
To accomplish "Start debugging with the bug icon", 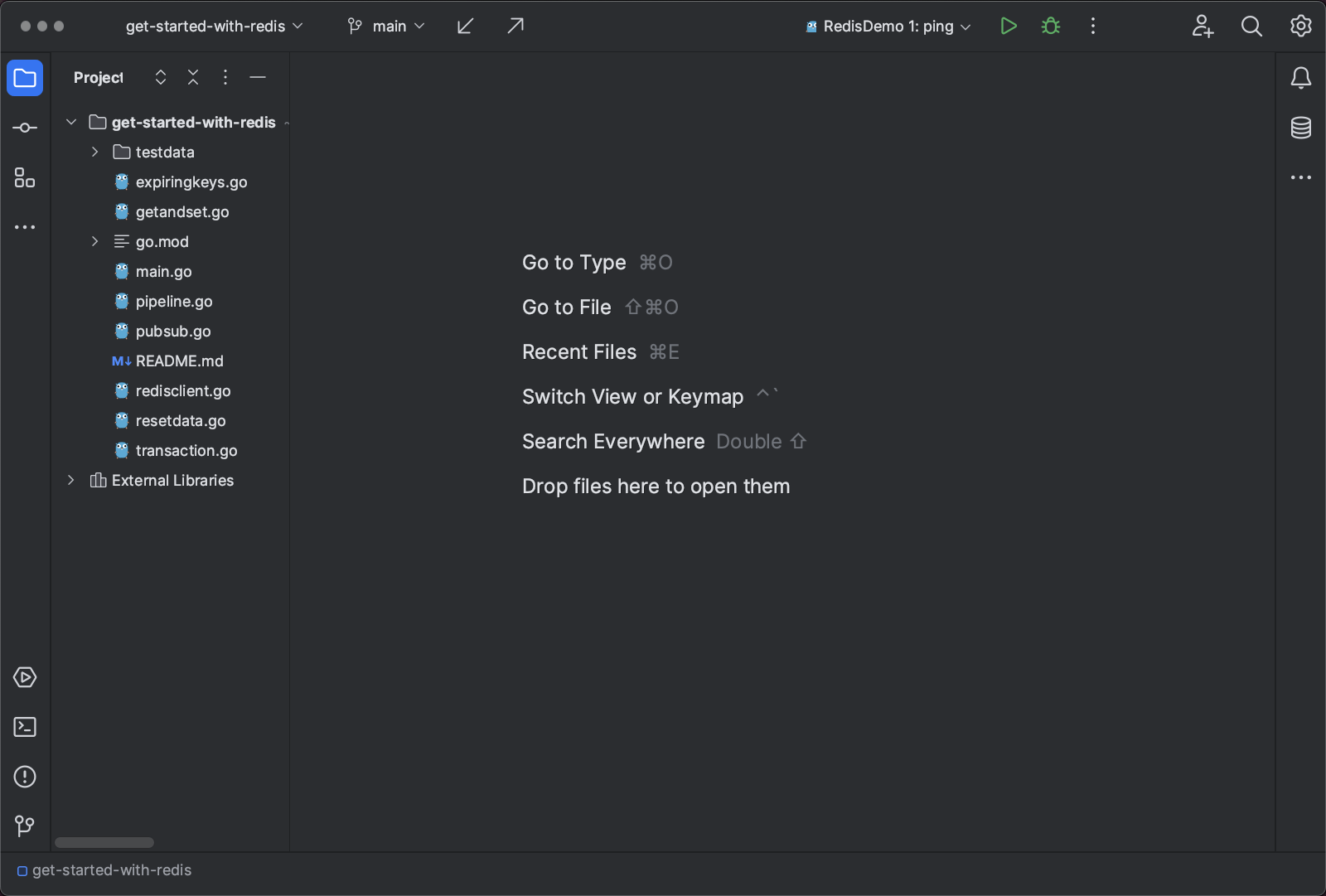I will (x=1050, y=26).
